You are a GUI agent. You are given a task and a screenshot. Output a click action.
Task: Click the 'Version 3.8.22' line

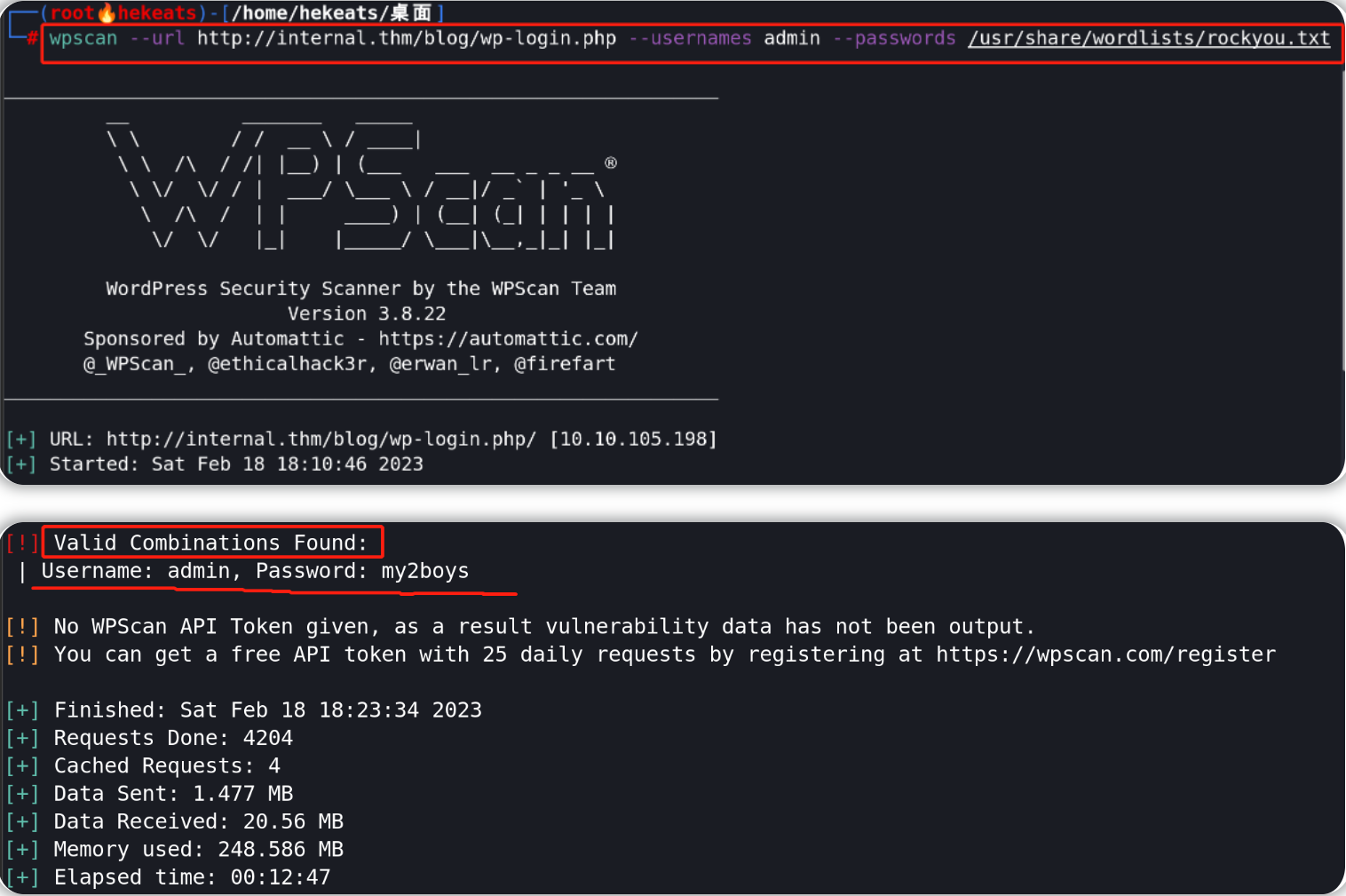click(x=367, y=313)
